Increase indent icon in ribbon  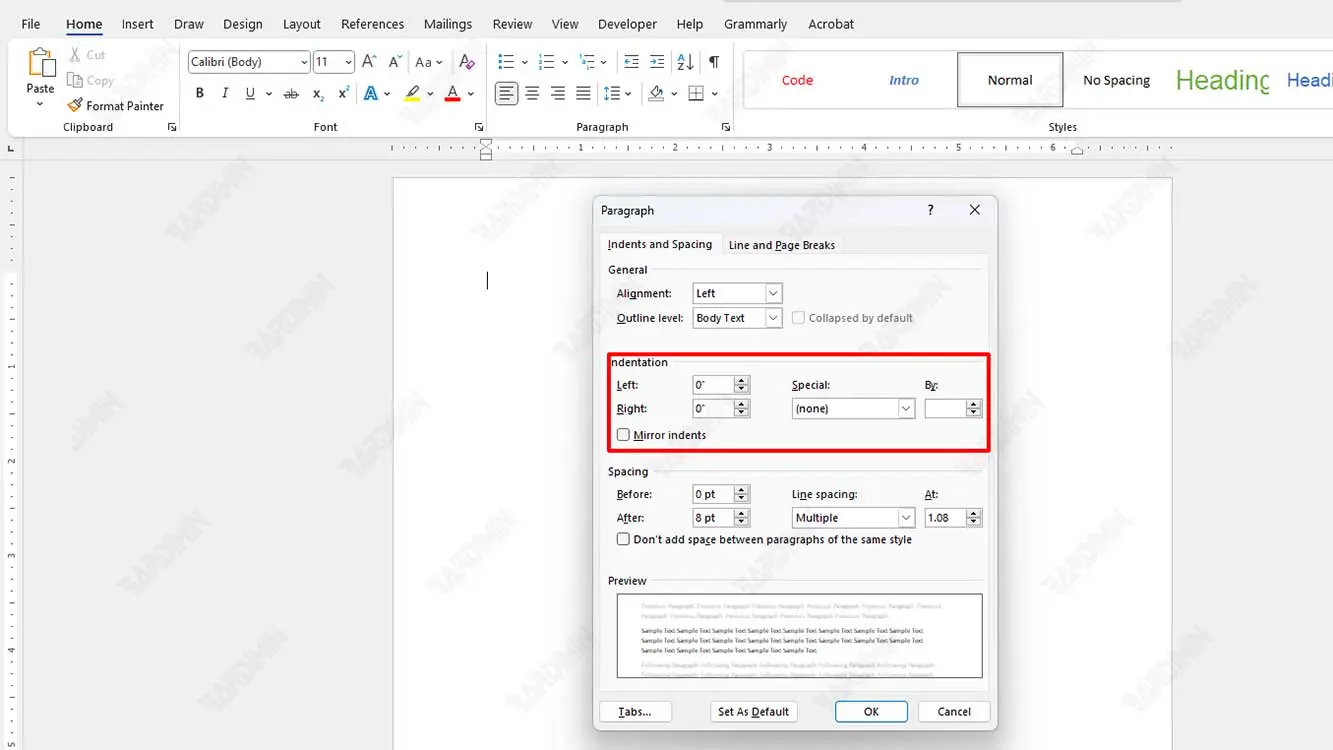657,62
